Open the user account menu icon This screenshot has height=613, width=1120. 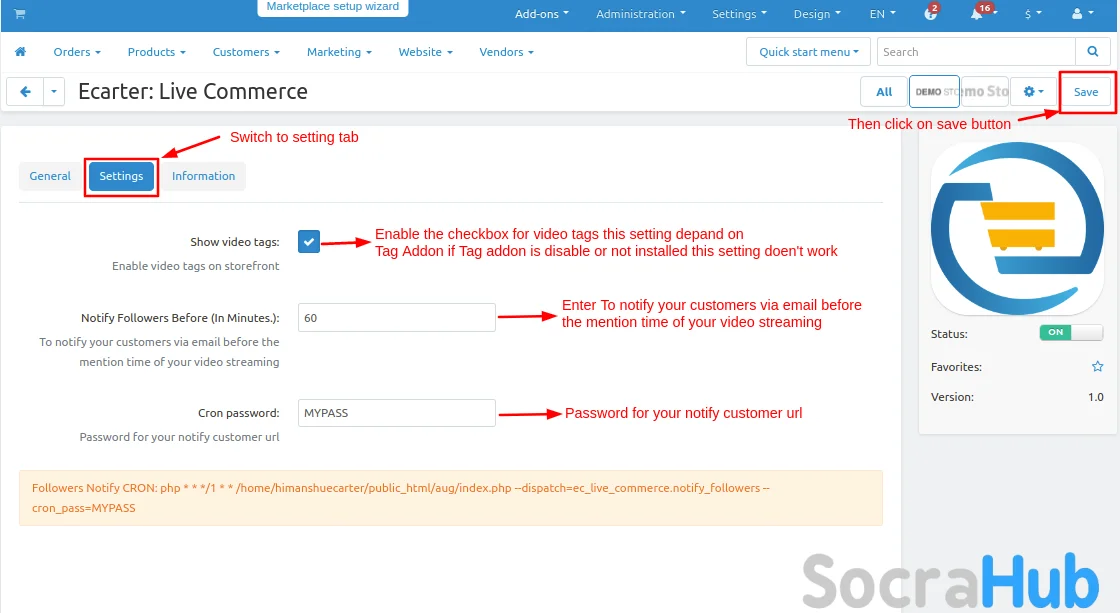[1083, 14]
